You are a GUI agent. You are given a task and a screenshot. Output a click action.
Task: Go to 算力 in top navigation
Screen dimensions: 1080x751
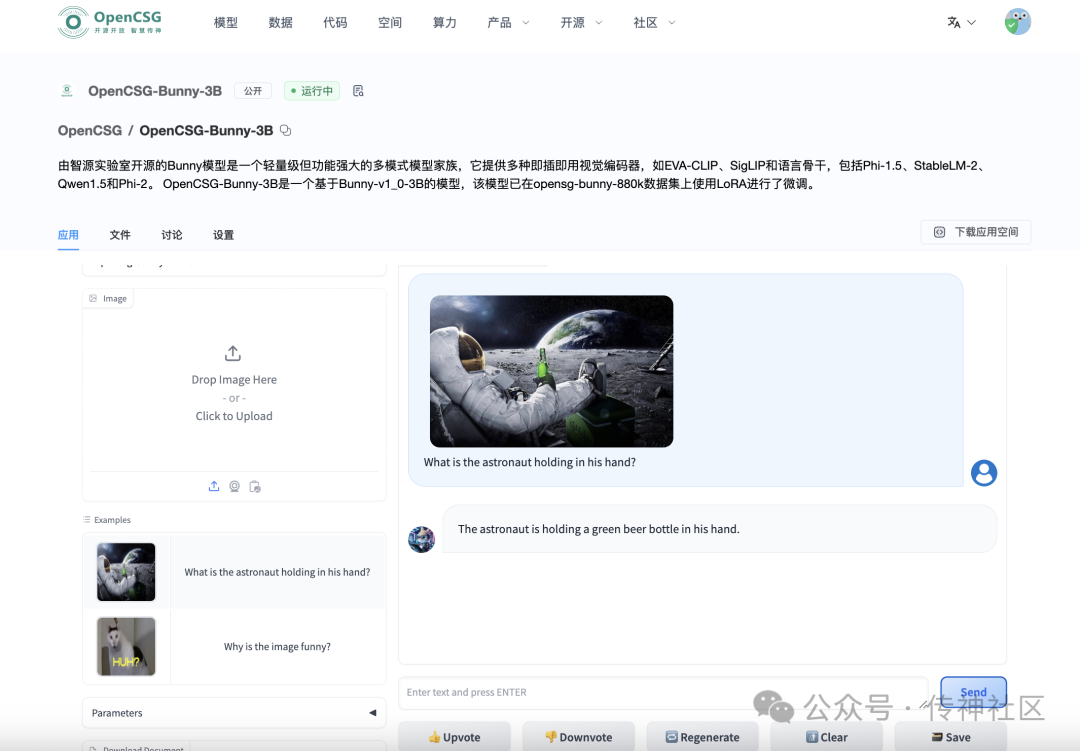444,23
